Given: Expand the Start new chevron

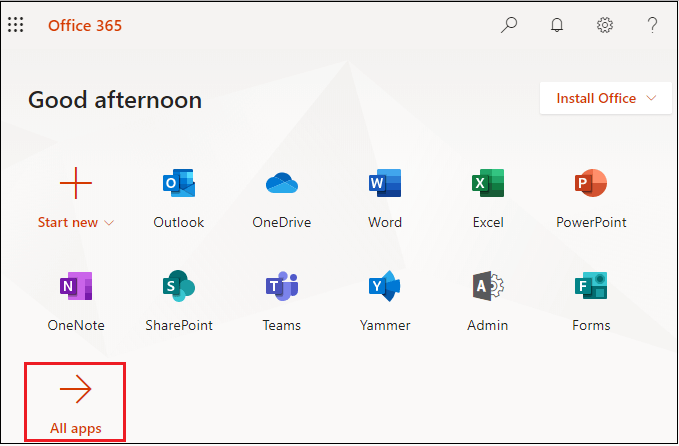Looking at the screenshot, I should pos(109,223).
